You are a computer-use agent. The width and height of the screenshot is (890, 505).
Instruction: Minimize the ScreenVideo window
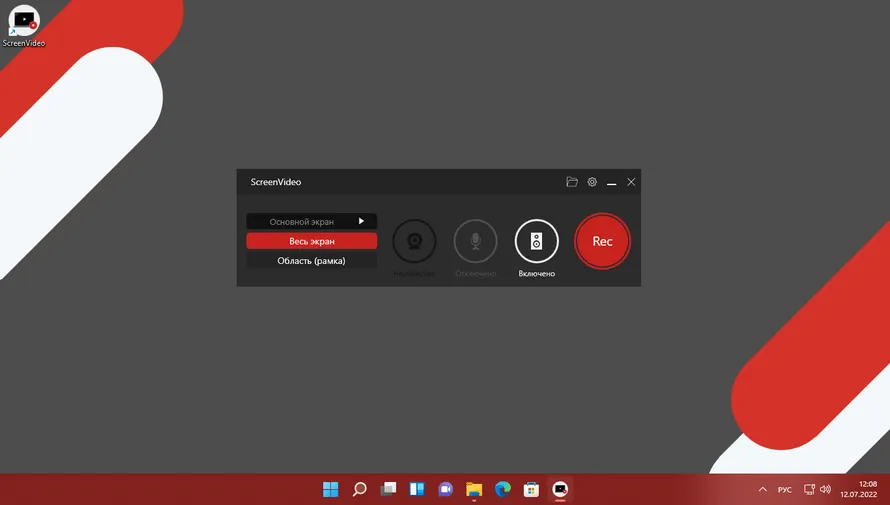pos(611,183)
